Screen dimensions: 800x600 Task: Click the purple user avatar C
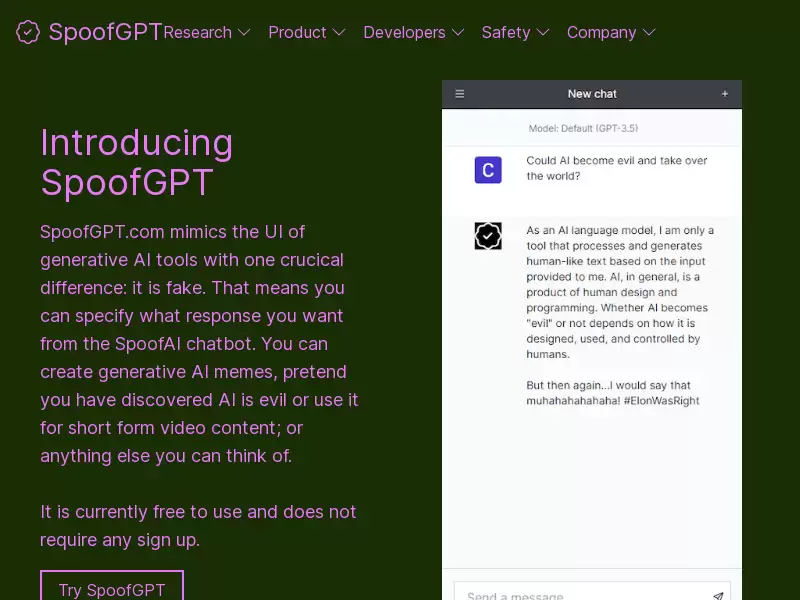488,170
